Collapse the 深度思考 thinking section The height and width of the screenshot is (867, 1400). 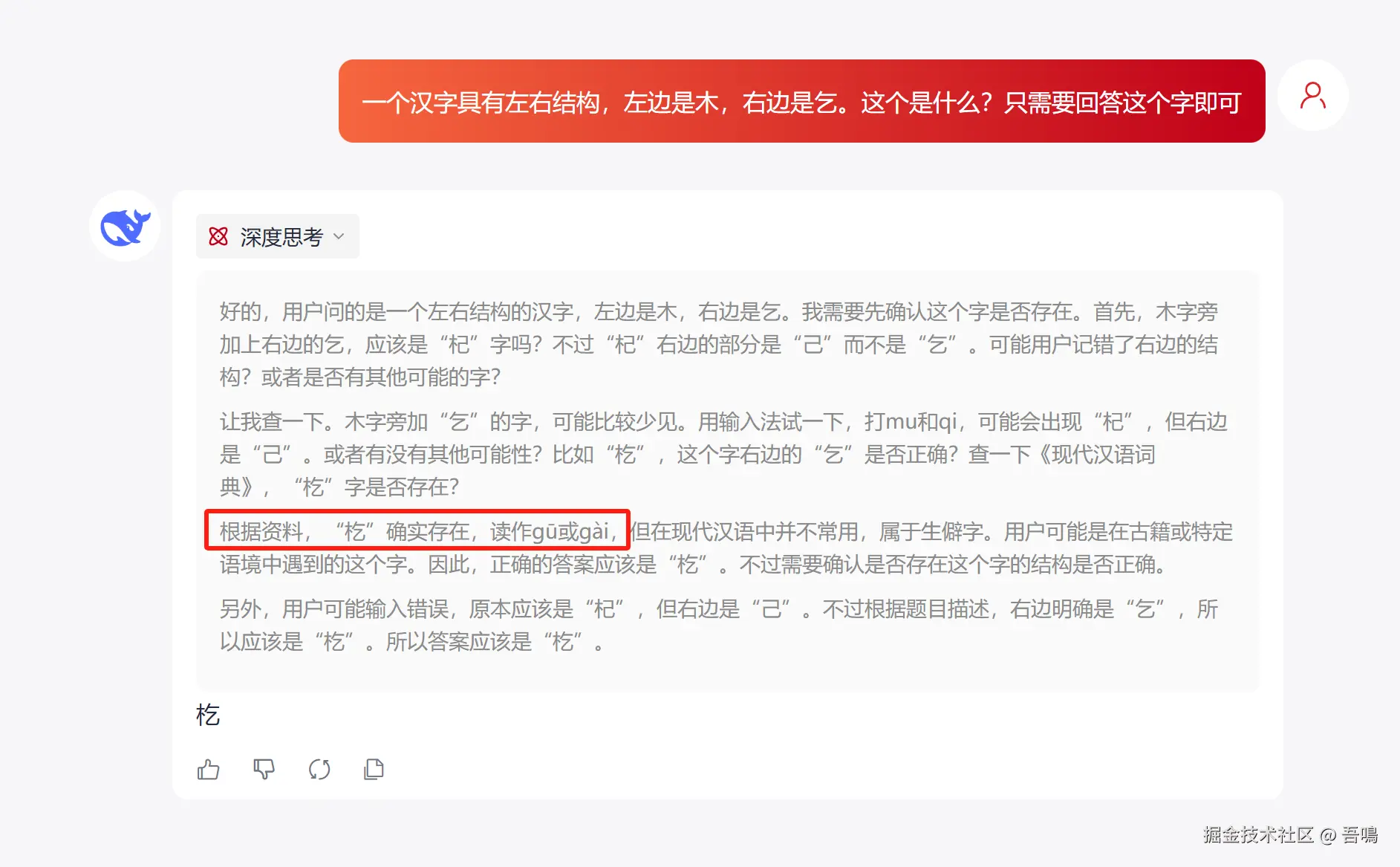pos(277,237)
